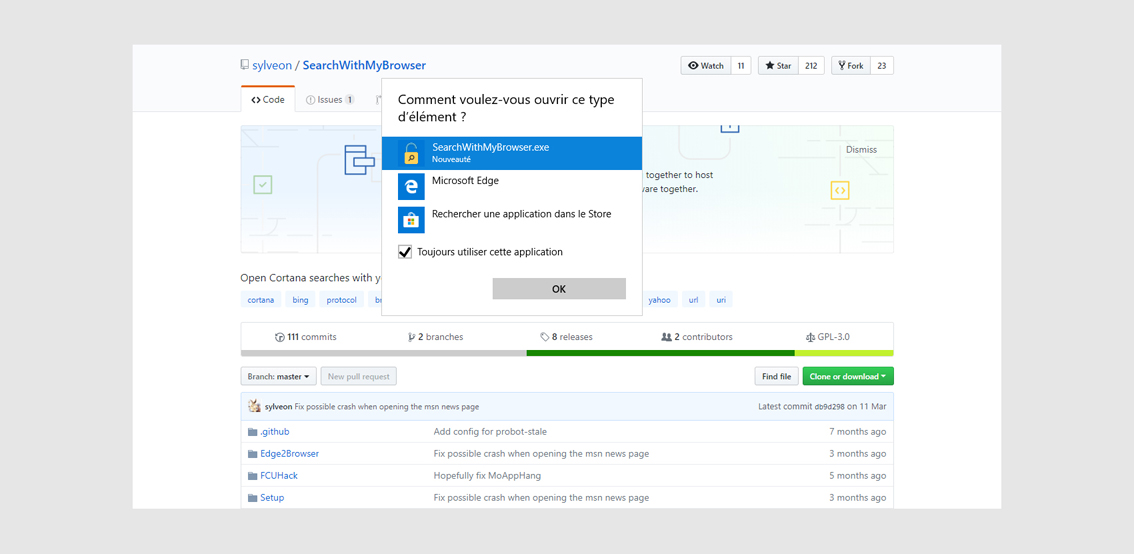This screenshot has width=1134, height=554.
Task: Open 'Hopefully fix MoAppHang' commit message
Action: 487,476
